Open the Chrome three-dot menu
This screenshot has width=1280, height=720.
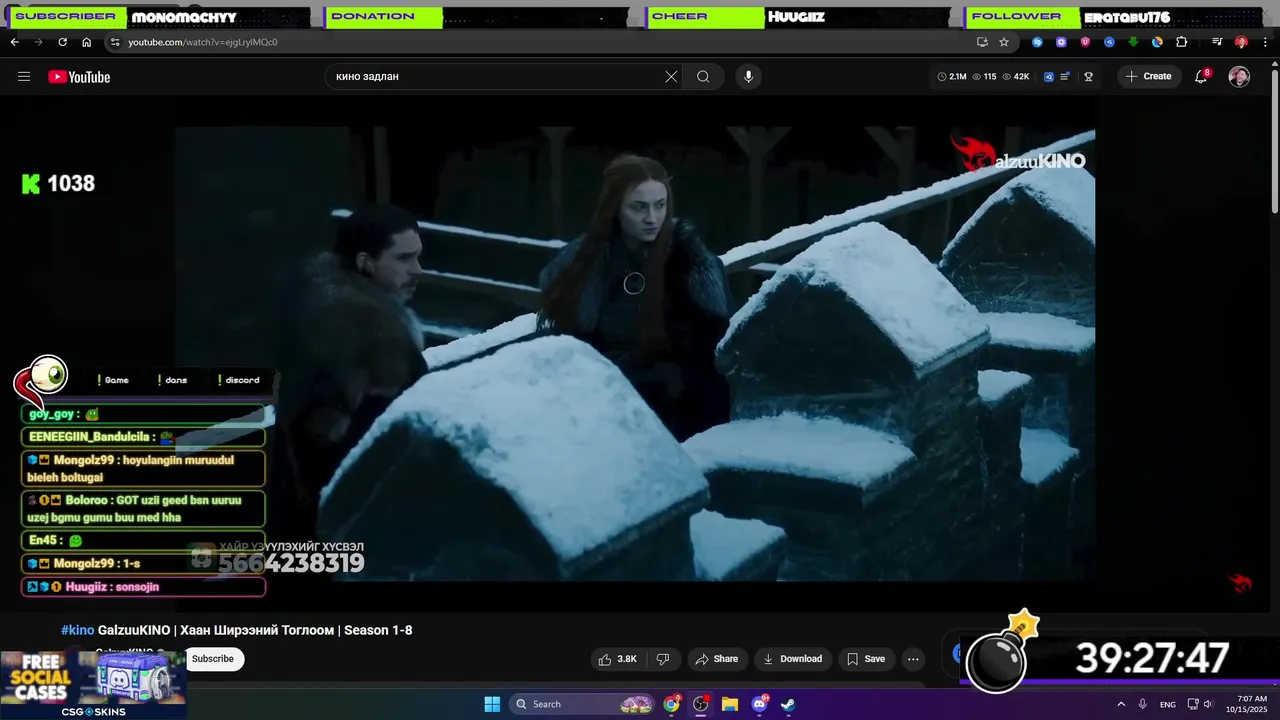tap(1266, 42)
